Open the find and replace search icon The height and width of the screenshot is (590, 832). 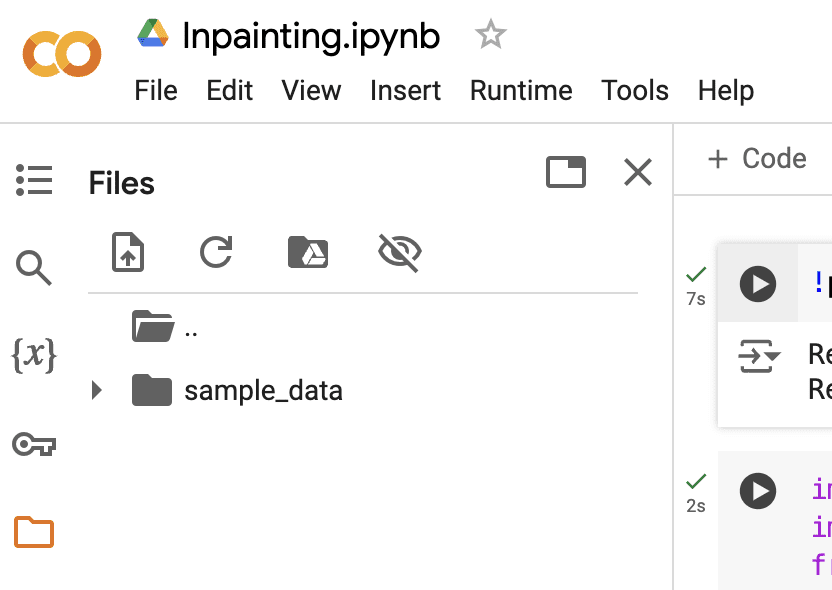click(34, 268)
